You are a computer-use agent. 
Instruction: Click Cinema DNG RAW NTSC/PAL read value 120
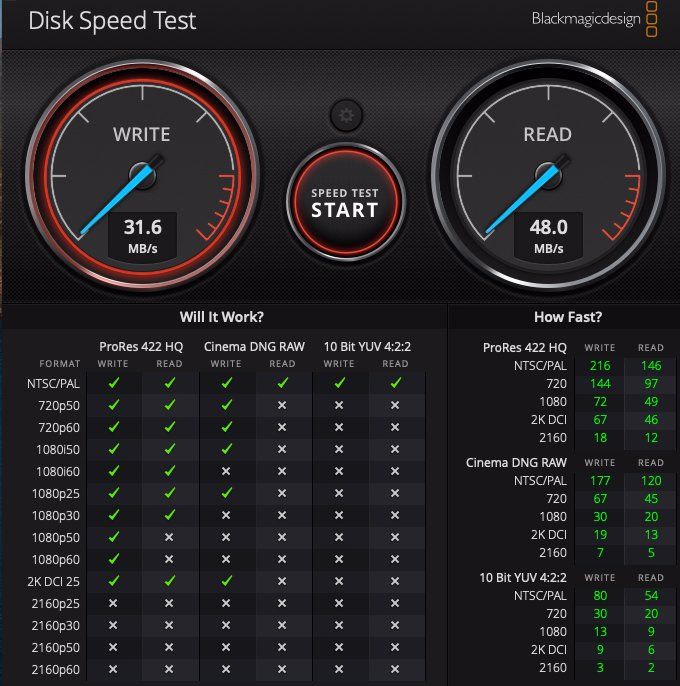(x=651, y=481)
